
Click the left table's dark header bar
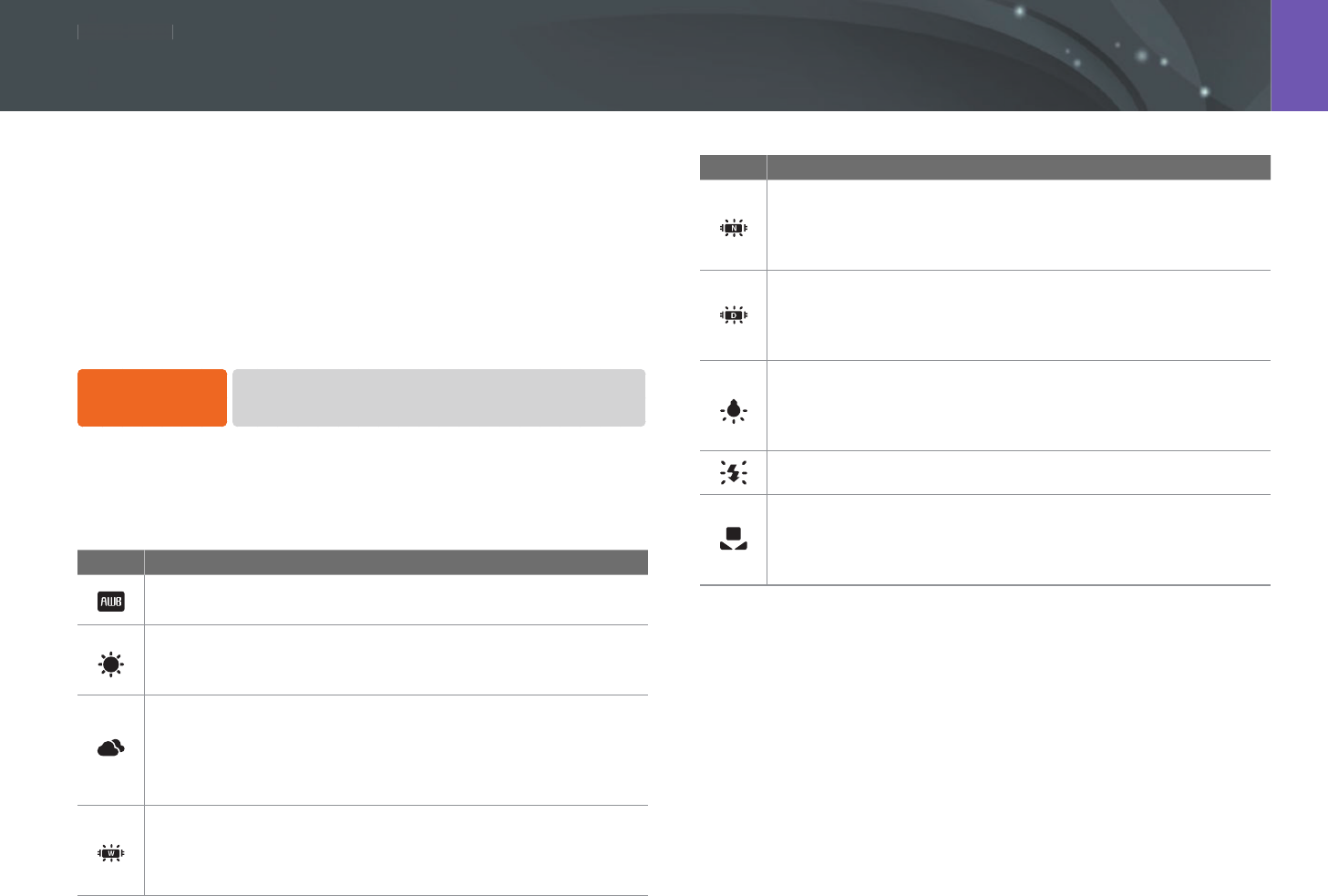[x=363, y=562]
